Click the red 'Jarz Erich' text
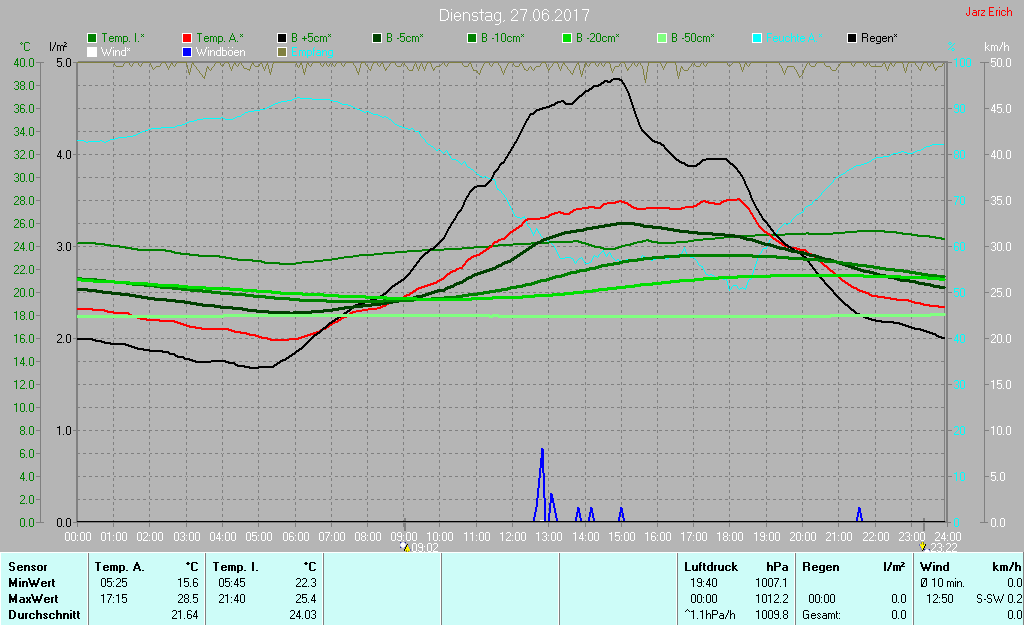The image size is (1024, 625). [988, 12]
